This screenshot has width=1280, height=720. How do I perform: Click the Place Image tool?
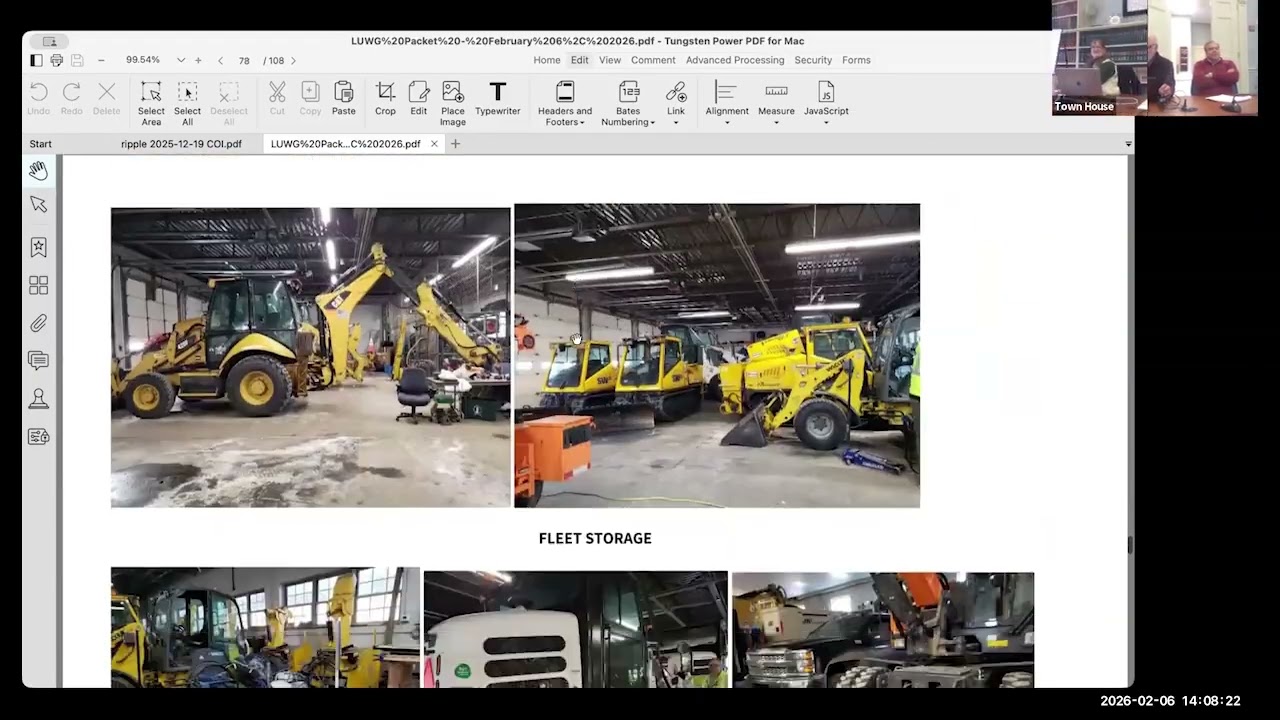pyautogui.click(x=453, y=104)
